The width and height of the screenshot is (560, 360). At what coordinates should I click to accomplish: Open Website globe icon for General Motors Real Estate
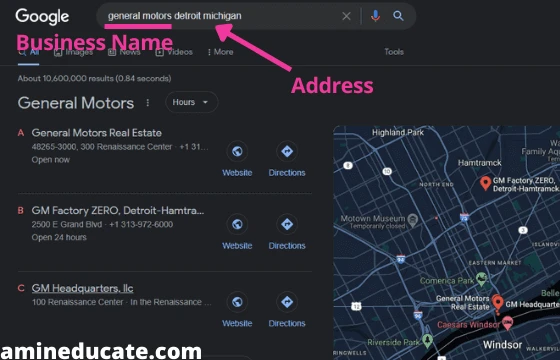pos(237,151)
